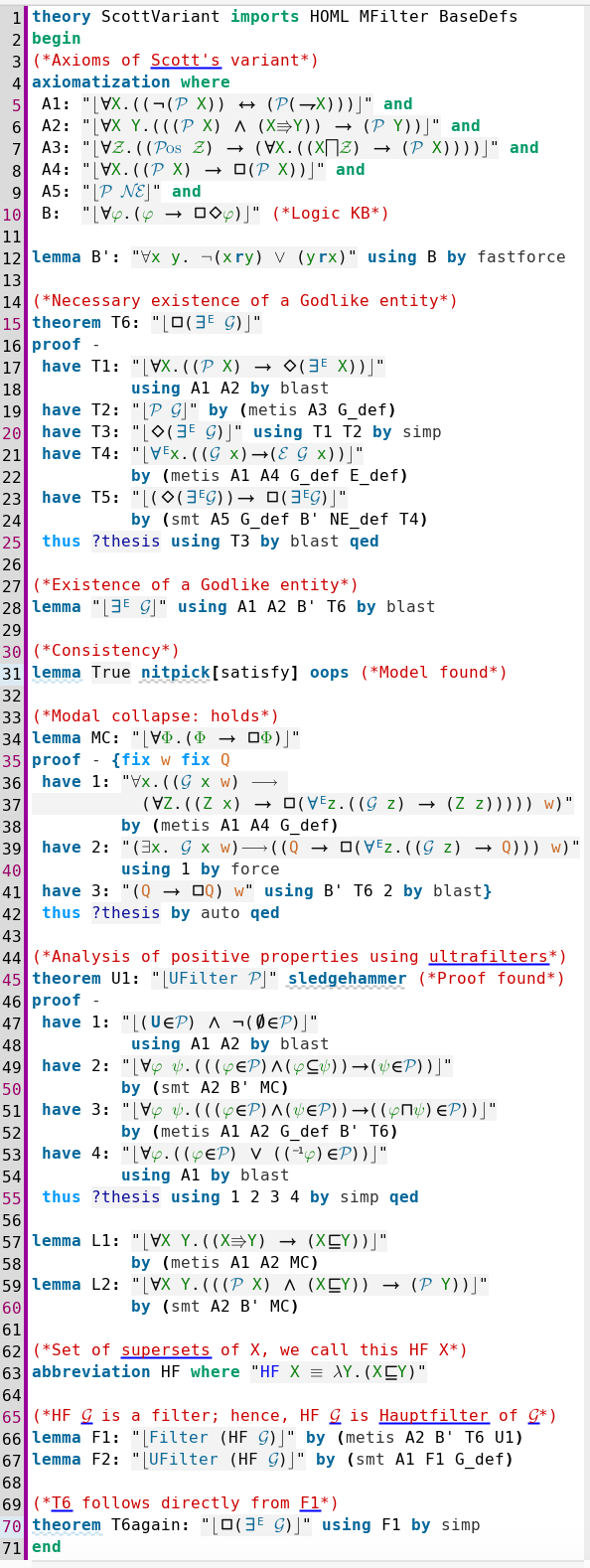This screenshot has width=590, height=1568.
Task: Click "by (metis A1 A2 MC)" method
Action: pos(225,1263)
